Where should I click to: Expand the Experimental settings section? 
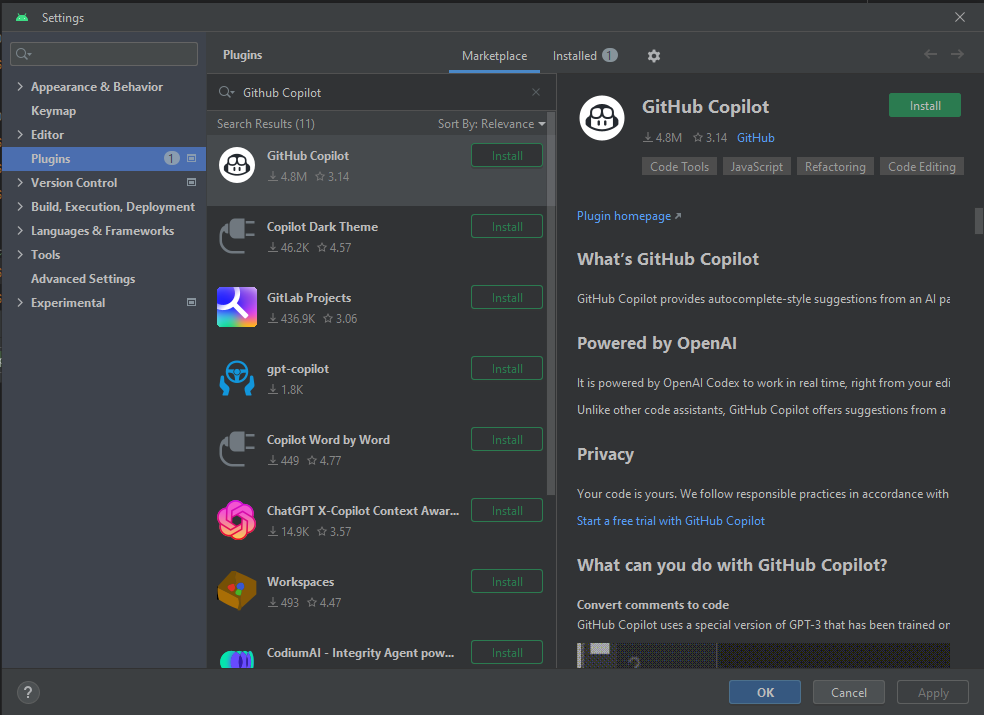[20, 302]
